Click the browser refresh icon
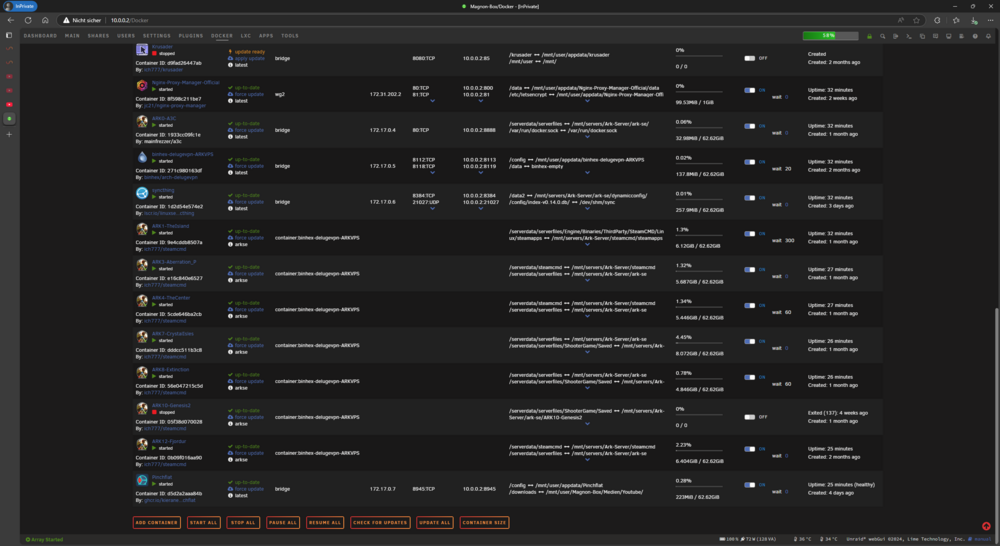 pos(28,20)
